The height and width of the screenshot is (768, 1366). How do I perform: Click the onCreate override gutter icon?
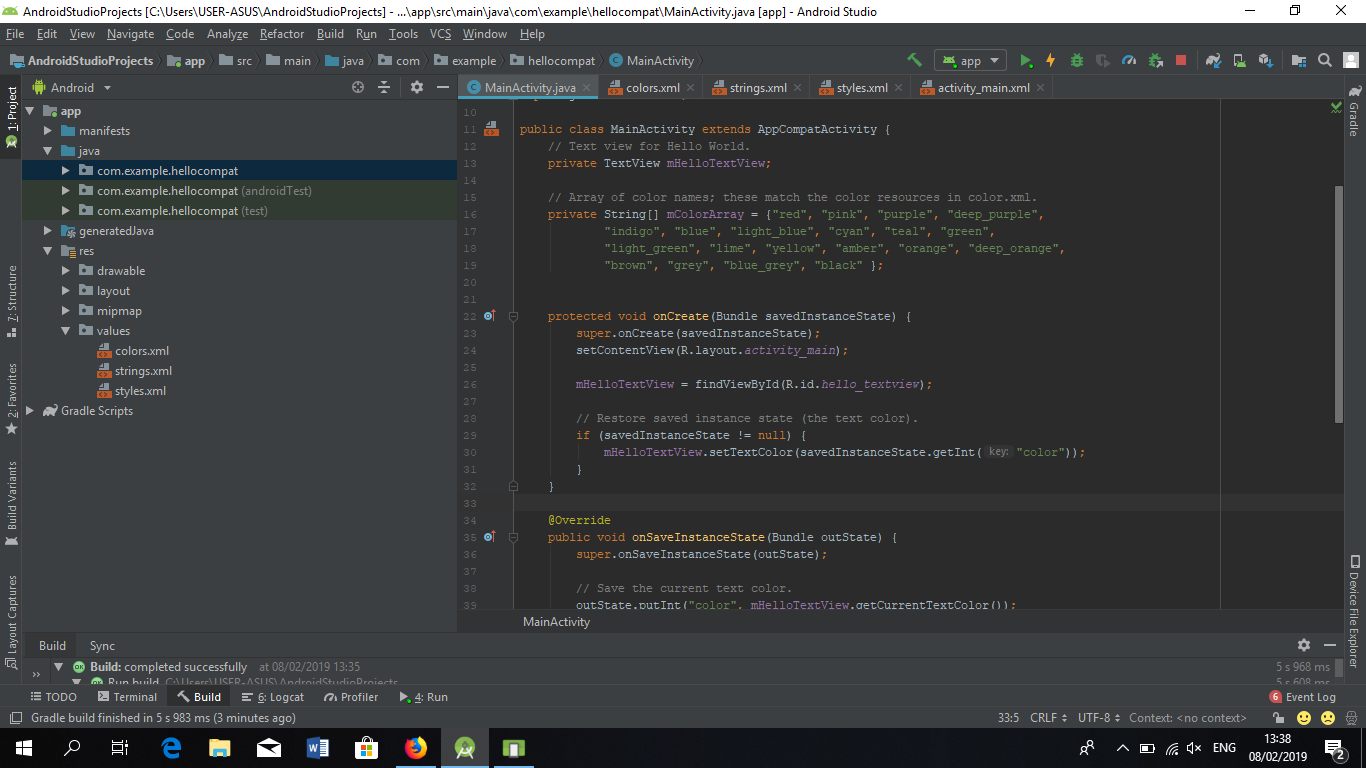coord(489,316)
